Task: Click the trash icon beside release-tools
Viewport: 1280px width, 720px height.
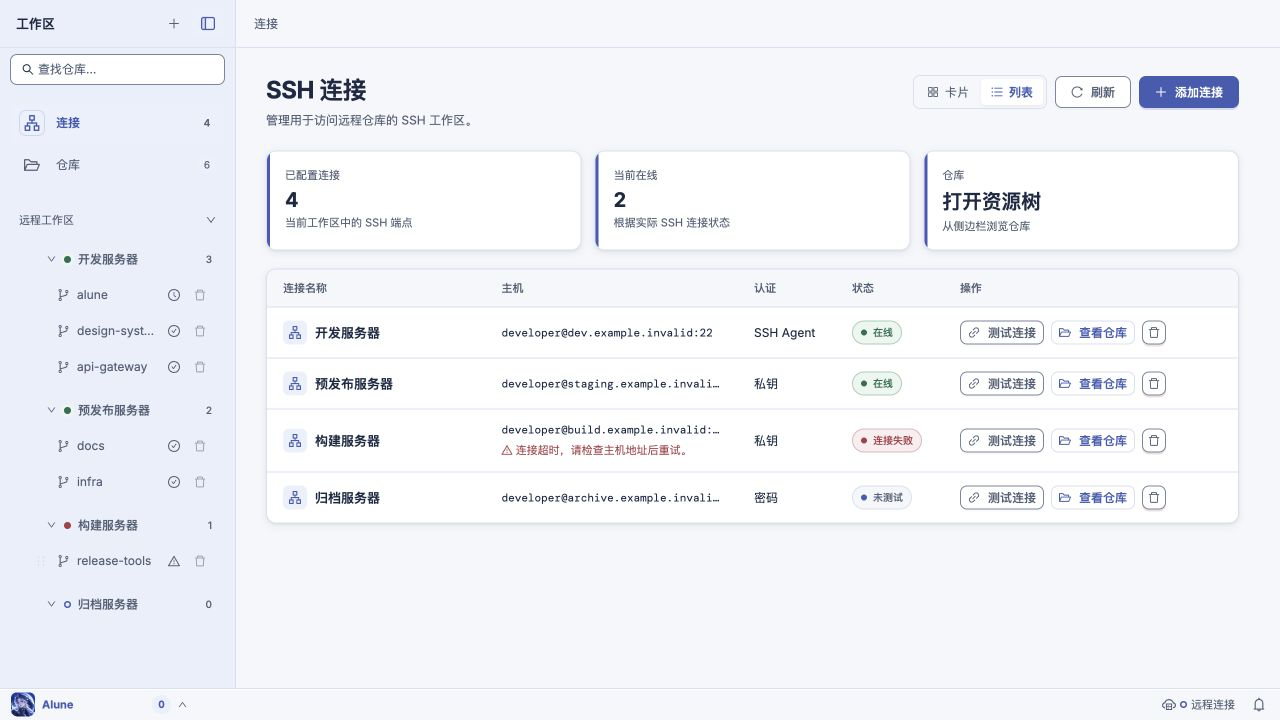Action: (200, 561)
